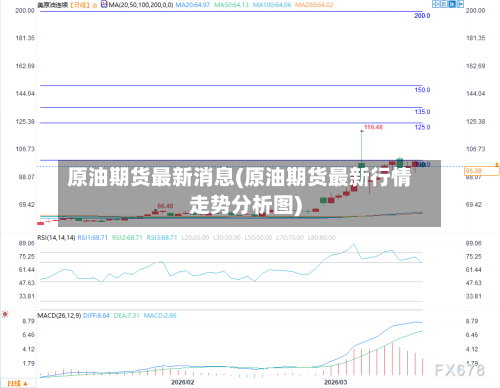Viewport: 500px width, 388px height.
Task: Click the MA100:64.06 value
Action: click(272, 5)
